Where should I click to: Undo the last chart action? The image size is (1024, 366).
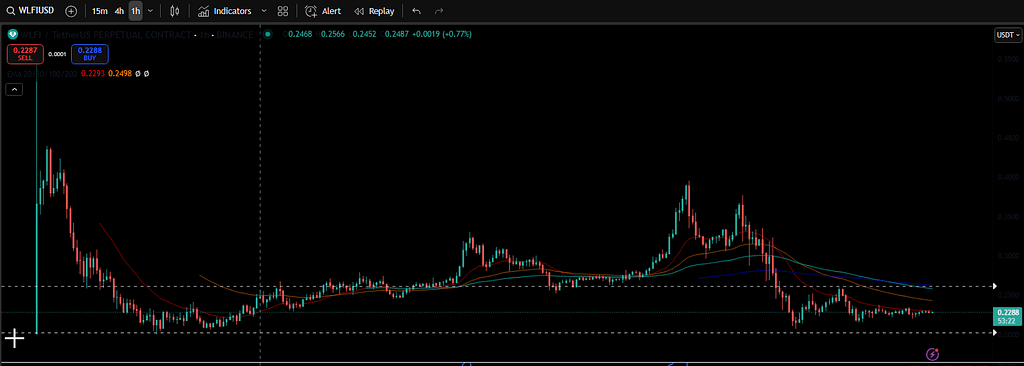coord(417,11)
